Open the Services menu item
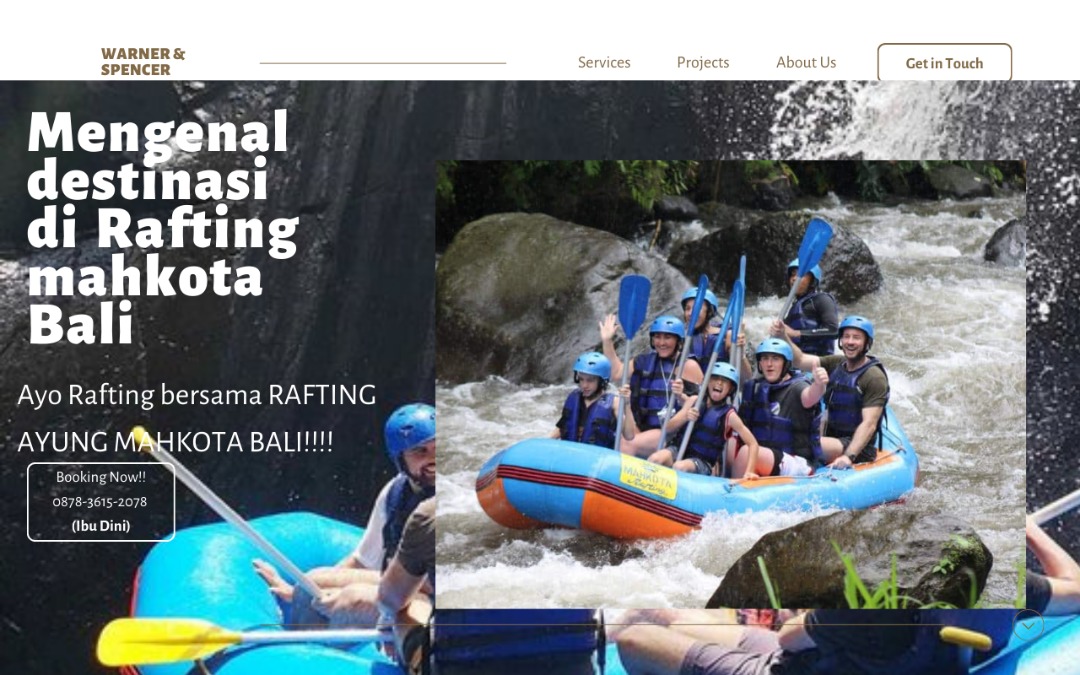Viewport: 1080px width, 675px height. click(x=604, y=63)
